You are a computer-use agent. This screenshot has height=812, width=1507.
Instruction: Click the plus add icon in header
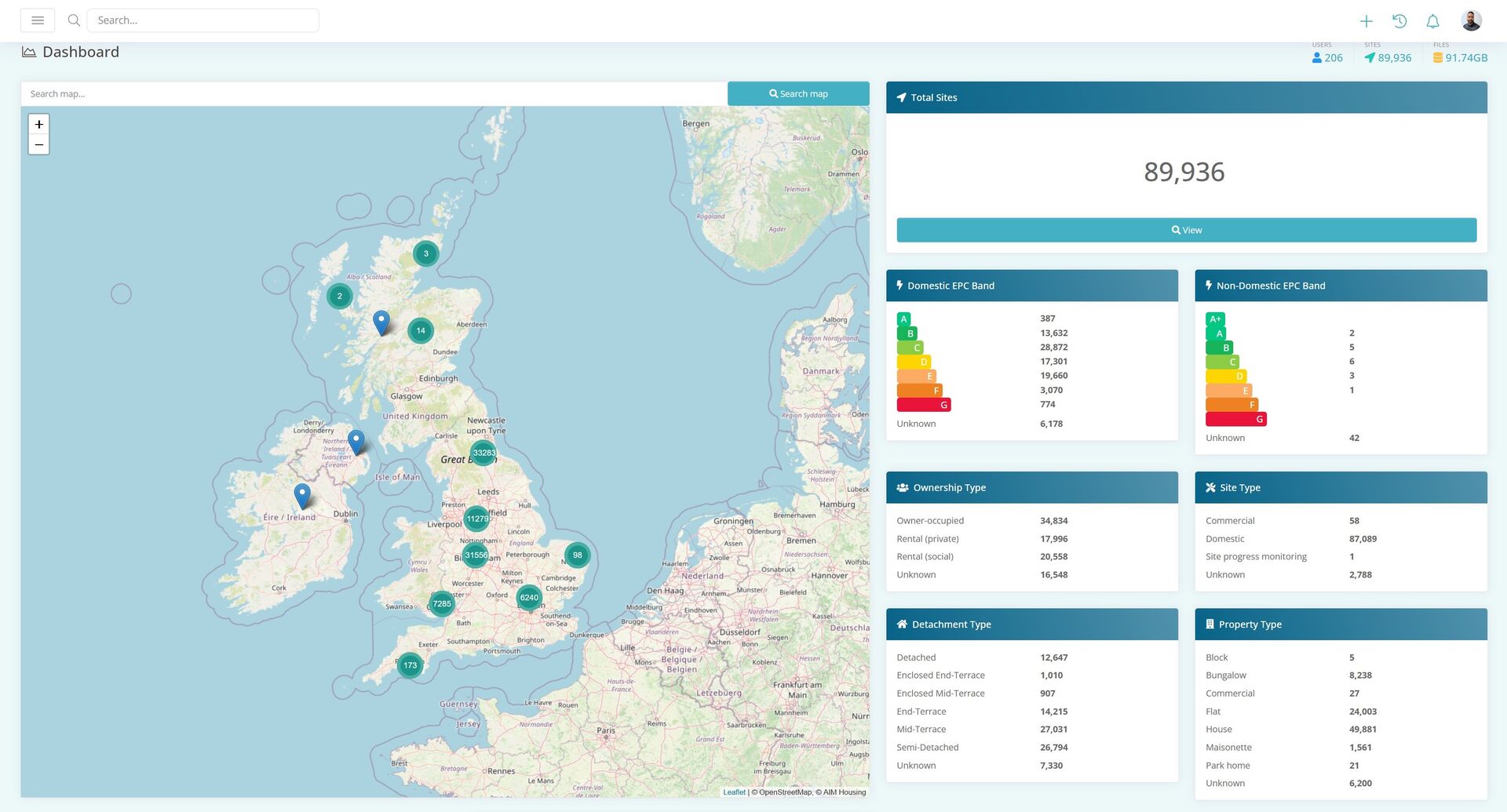point(1367,21)
